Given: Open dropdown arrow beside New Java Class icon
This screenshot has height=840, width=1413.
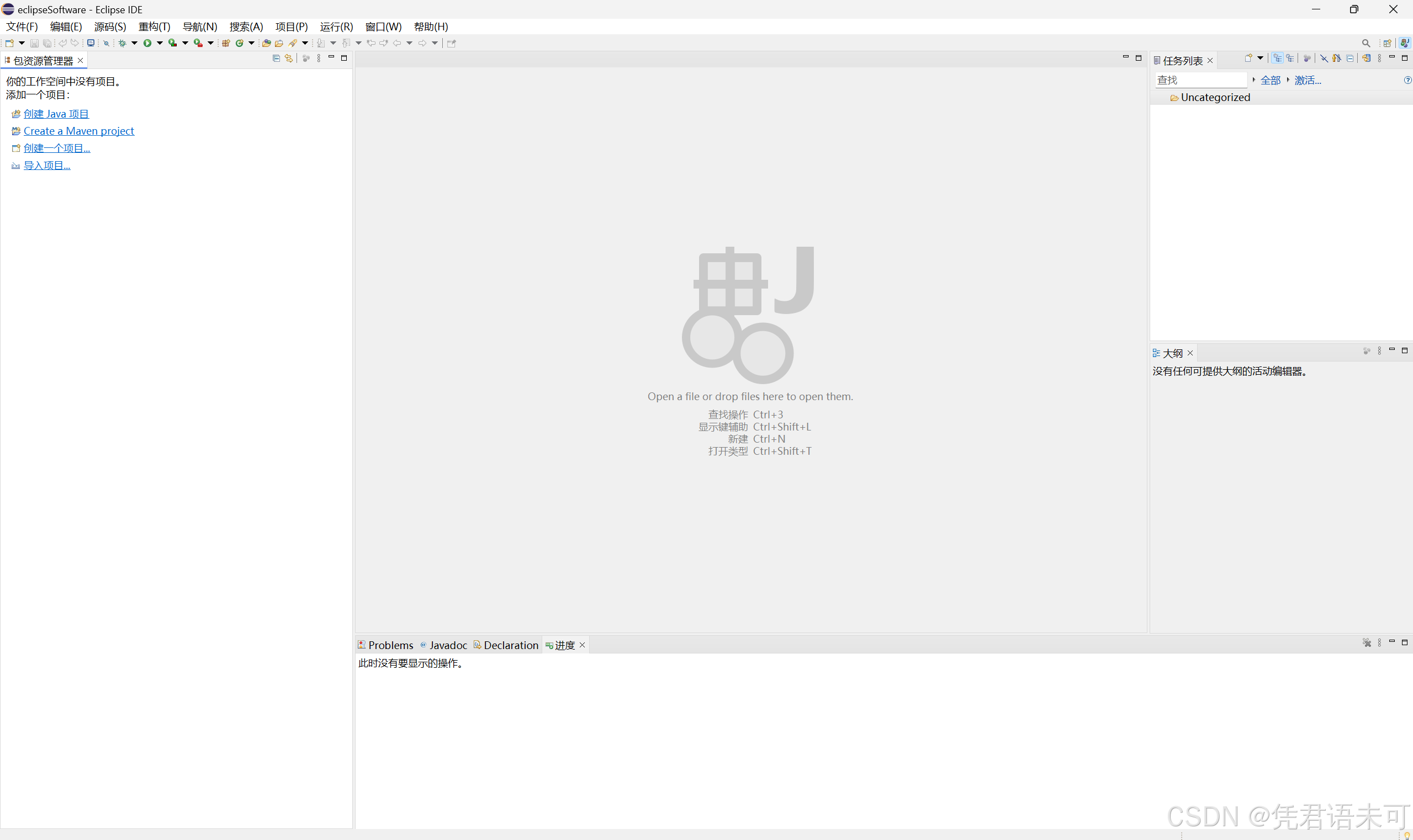Looking at the screenshot, I should click(x=251, y=43).
